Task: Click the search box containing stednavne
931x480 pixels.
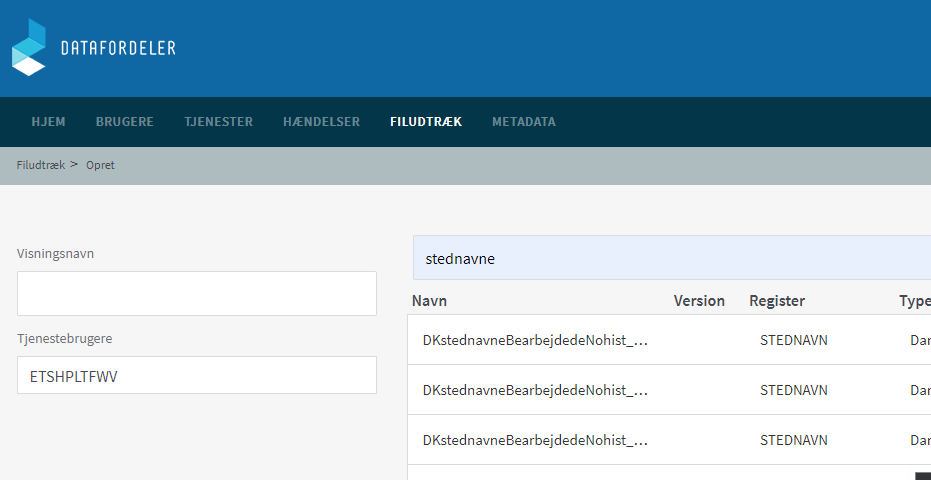Action: coord(670,258)
